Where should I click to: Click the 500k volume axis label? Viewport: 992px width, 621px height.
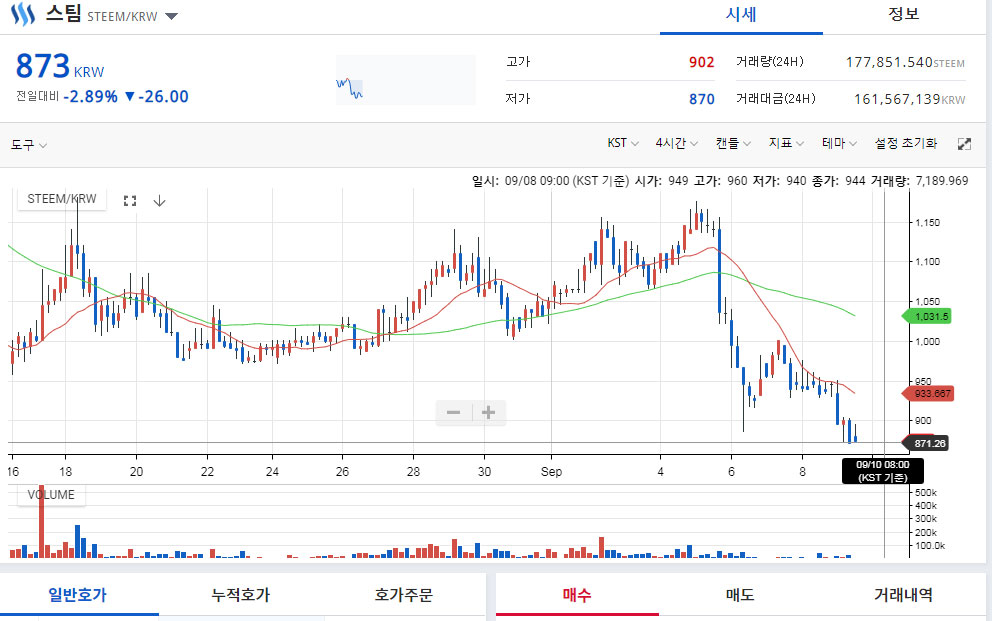926,493
